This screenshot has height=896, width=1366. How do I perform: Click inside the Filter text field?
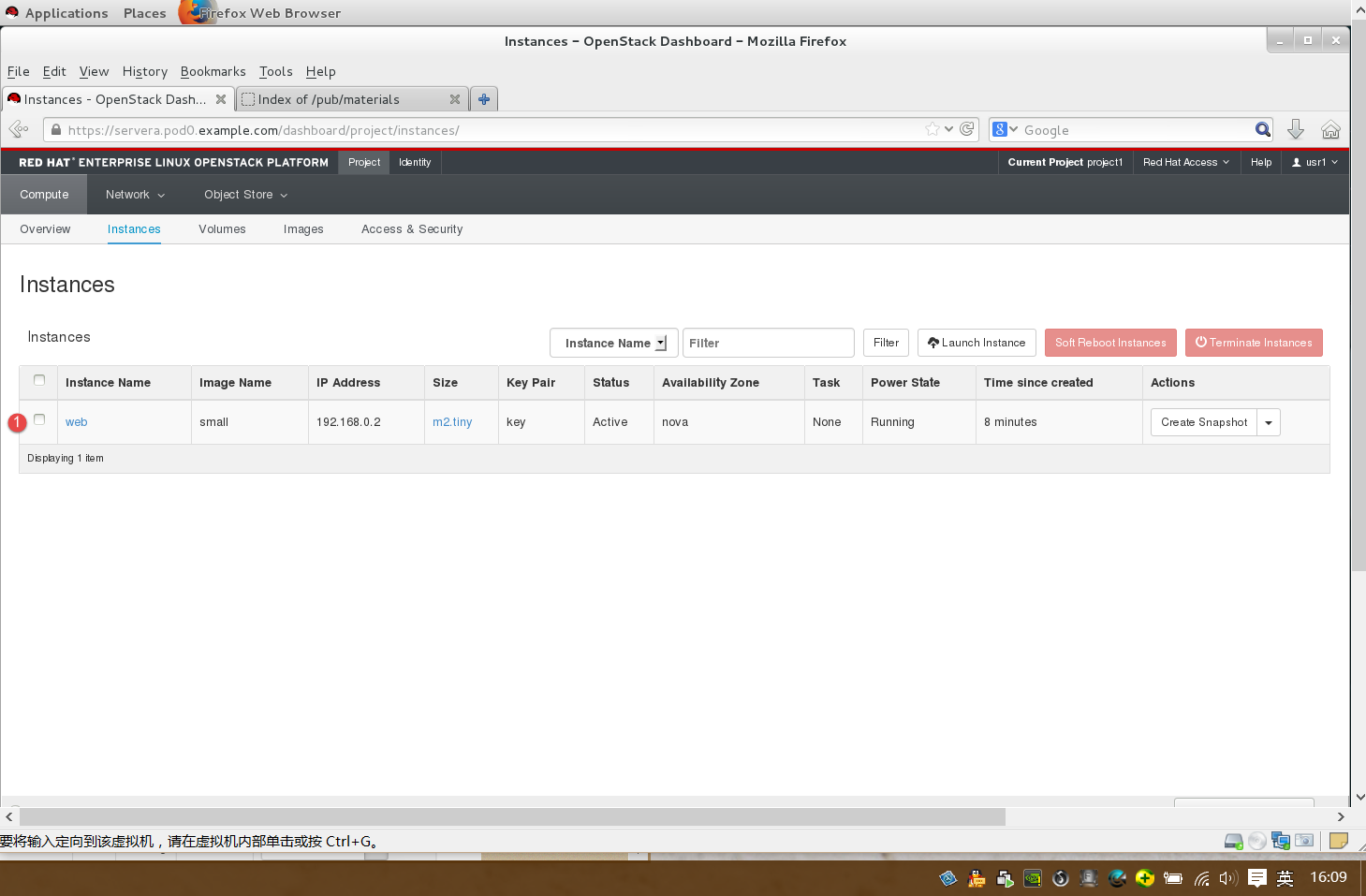pyautogui.click(x=768, y=343)
